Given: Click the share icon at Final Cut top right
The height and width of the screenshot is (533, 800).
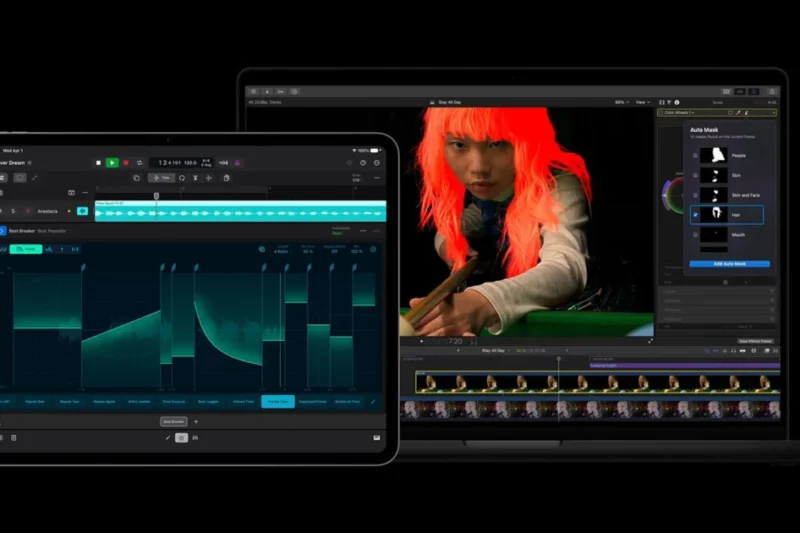Looking at the screenshot, I should [x=772, y=92].
